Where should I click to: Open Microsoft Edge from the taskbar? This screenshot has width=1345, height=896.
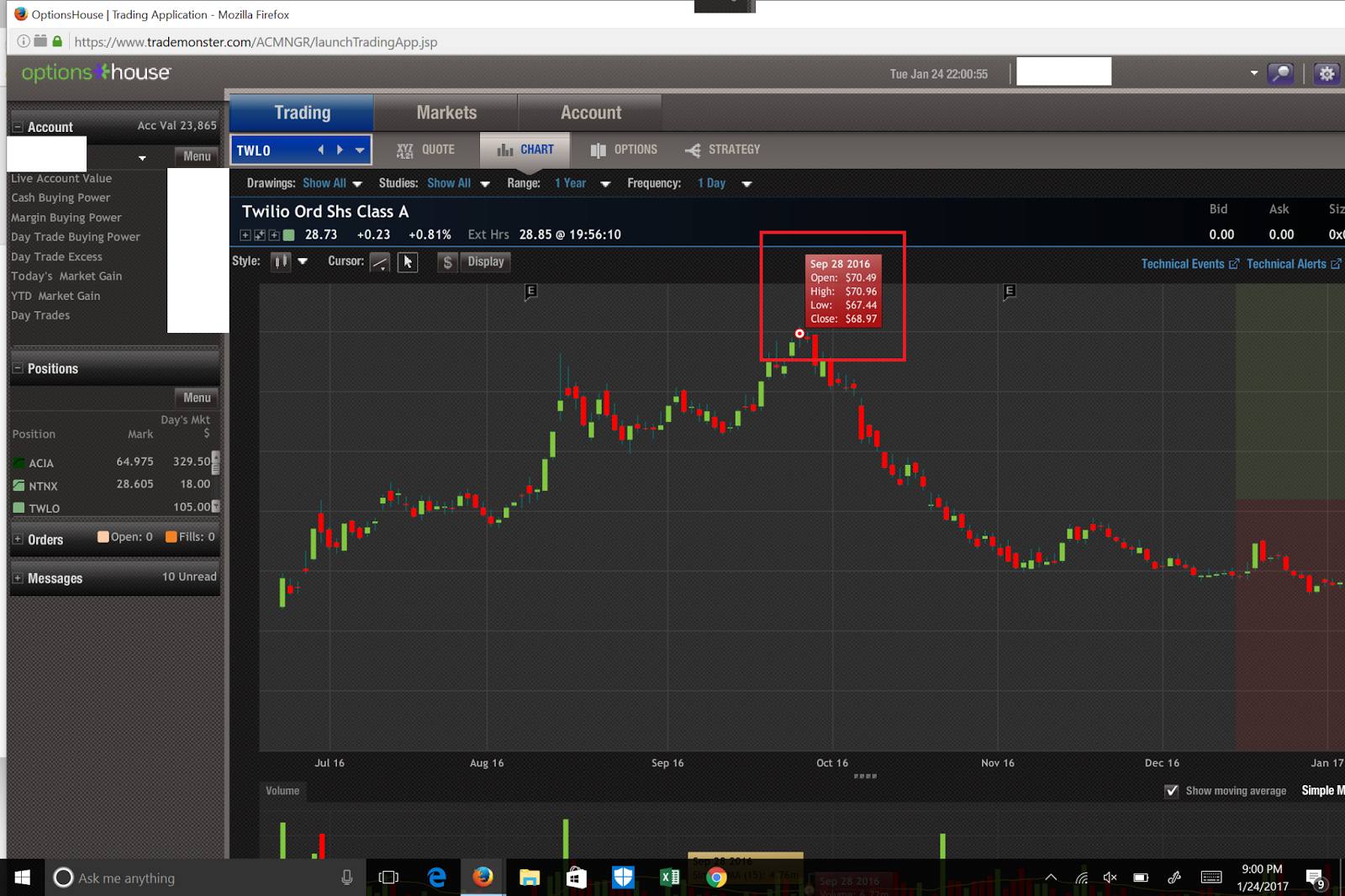437,878
